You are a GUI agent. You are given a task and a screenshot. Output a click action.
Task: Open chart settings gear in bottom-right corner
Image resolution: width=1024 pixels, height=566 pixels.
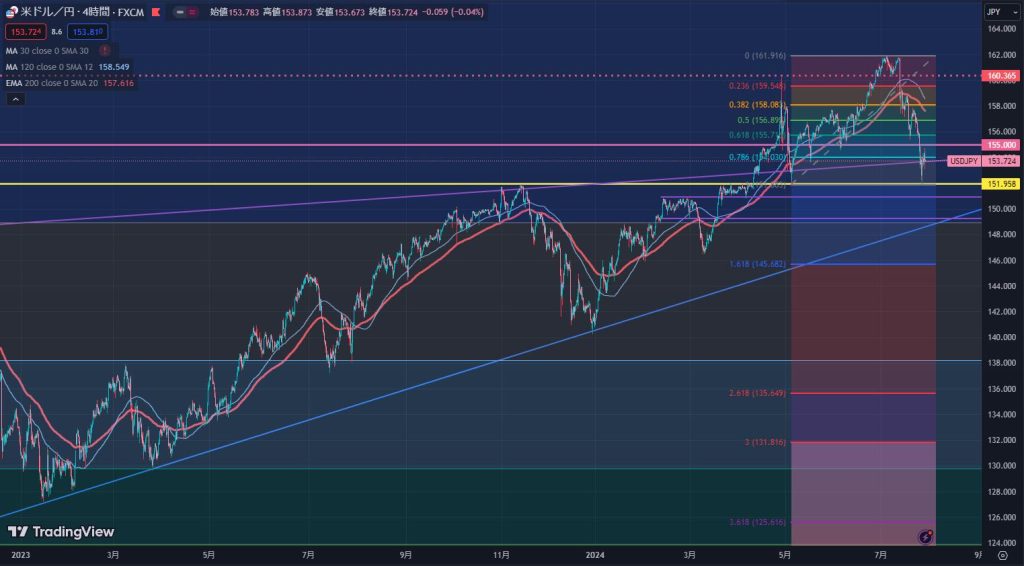[x=1003, y=556]
